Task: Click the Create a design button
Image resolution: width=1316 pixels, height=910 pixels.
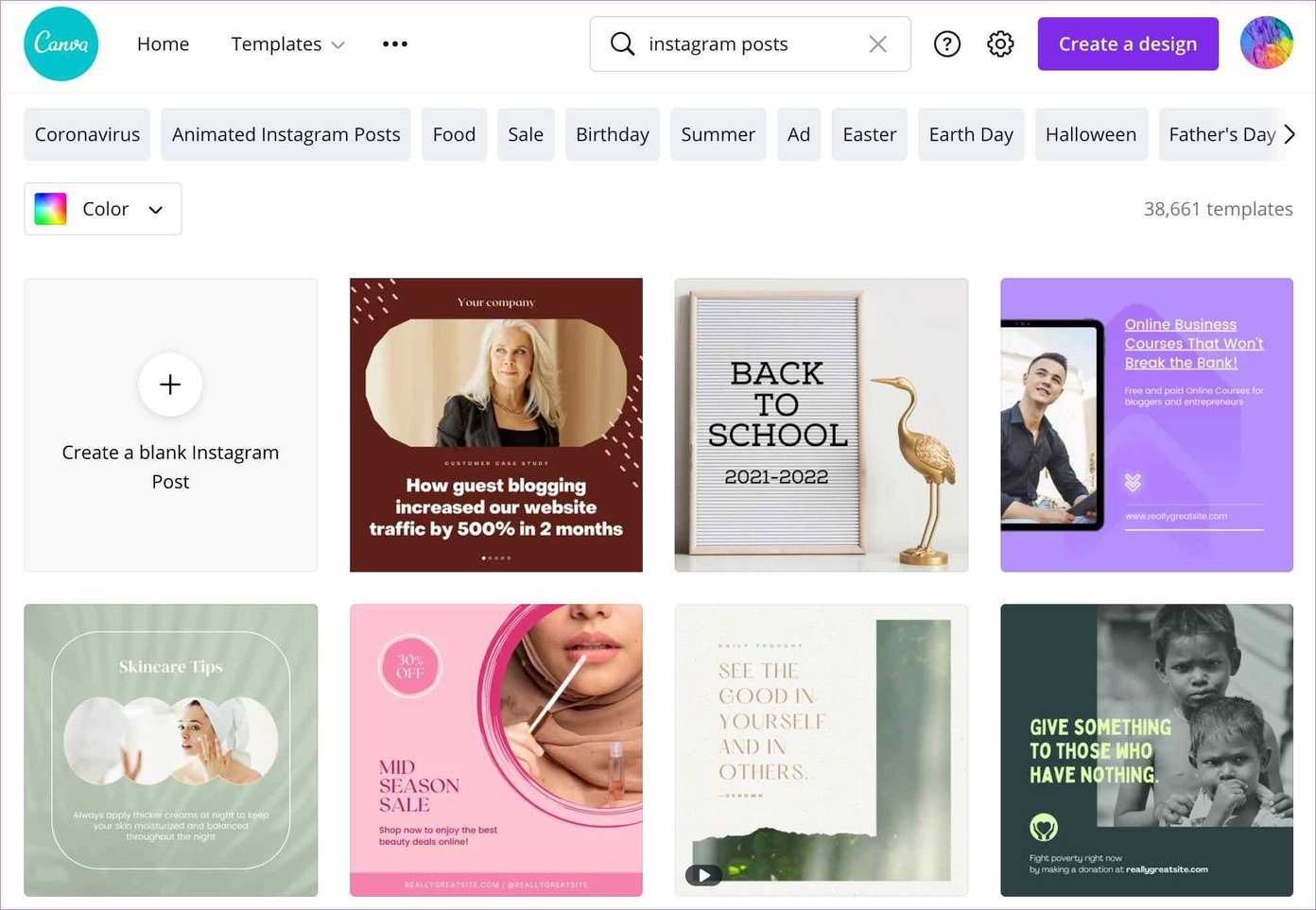Action: [x=1128, y=43]
